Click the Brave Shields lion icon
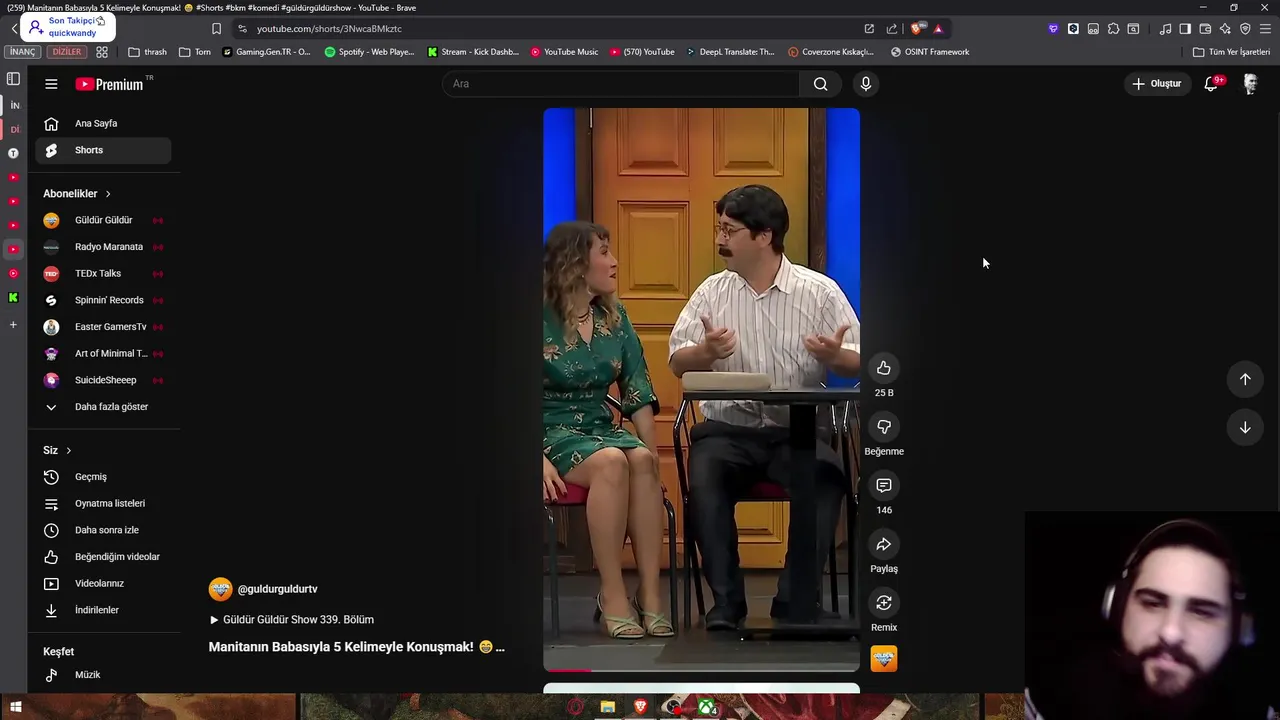 (x=916, y=29)
